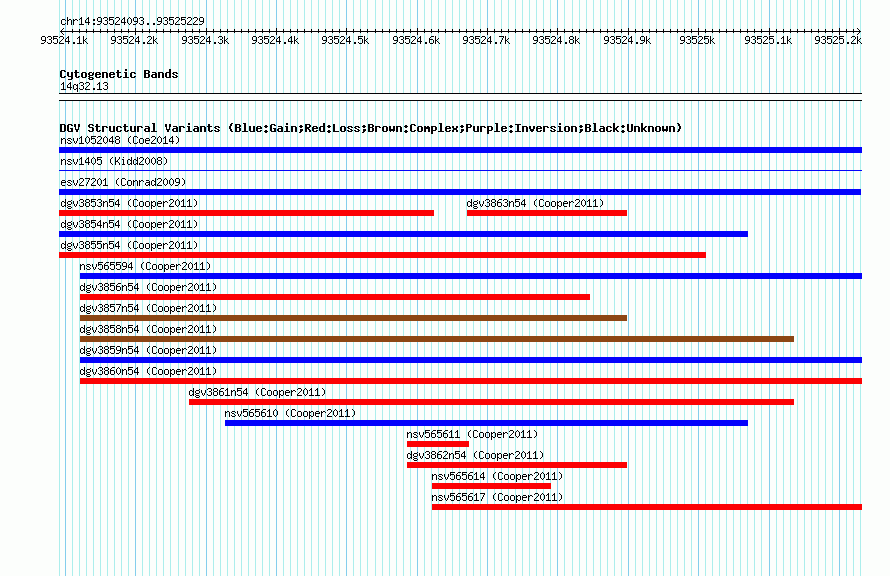Select the nsv565594 (Cooper2011) label
This screenshot has width=890, height=576.
(x=145, y=266)
